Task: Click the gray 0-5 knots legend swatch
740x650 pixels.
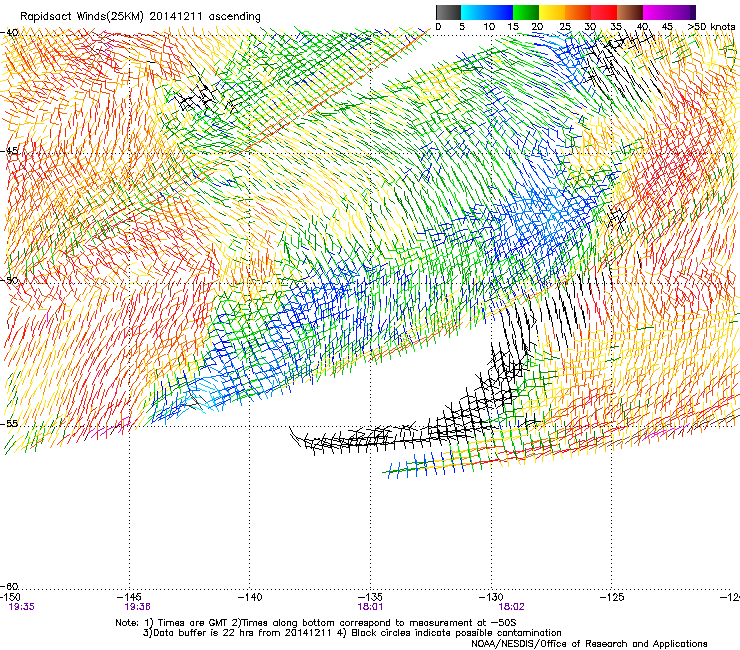Action: [448, 12]
